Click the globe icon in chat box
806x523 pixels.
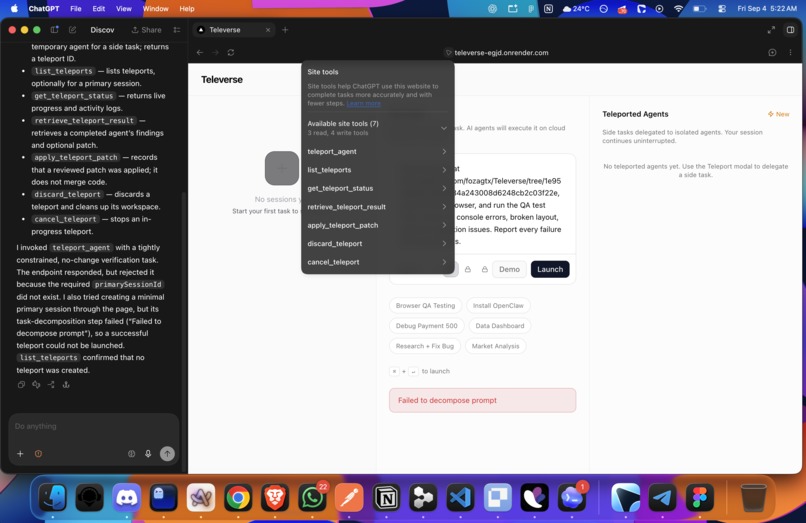pyautogui.click(x=132, y=454)
